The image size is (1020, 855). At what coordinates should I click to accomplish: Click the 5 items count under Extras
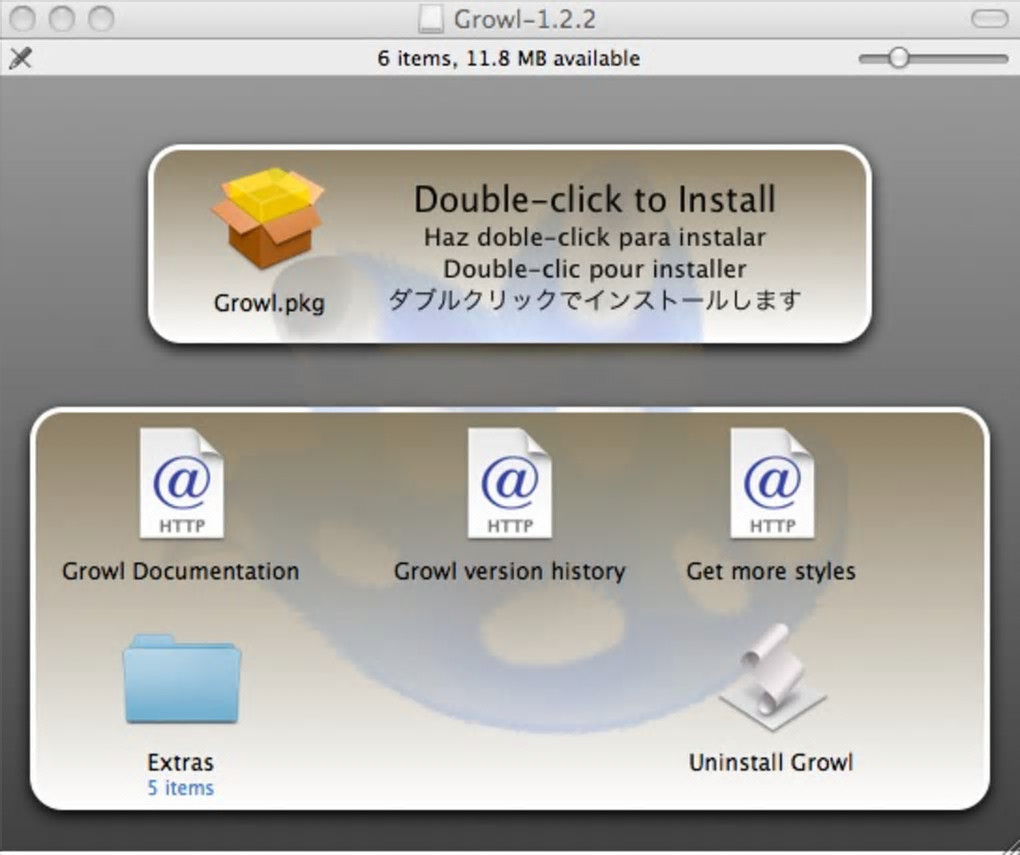tap(180, 788)
